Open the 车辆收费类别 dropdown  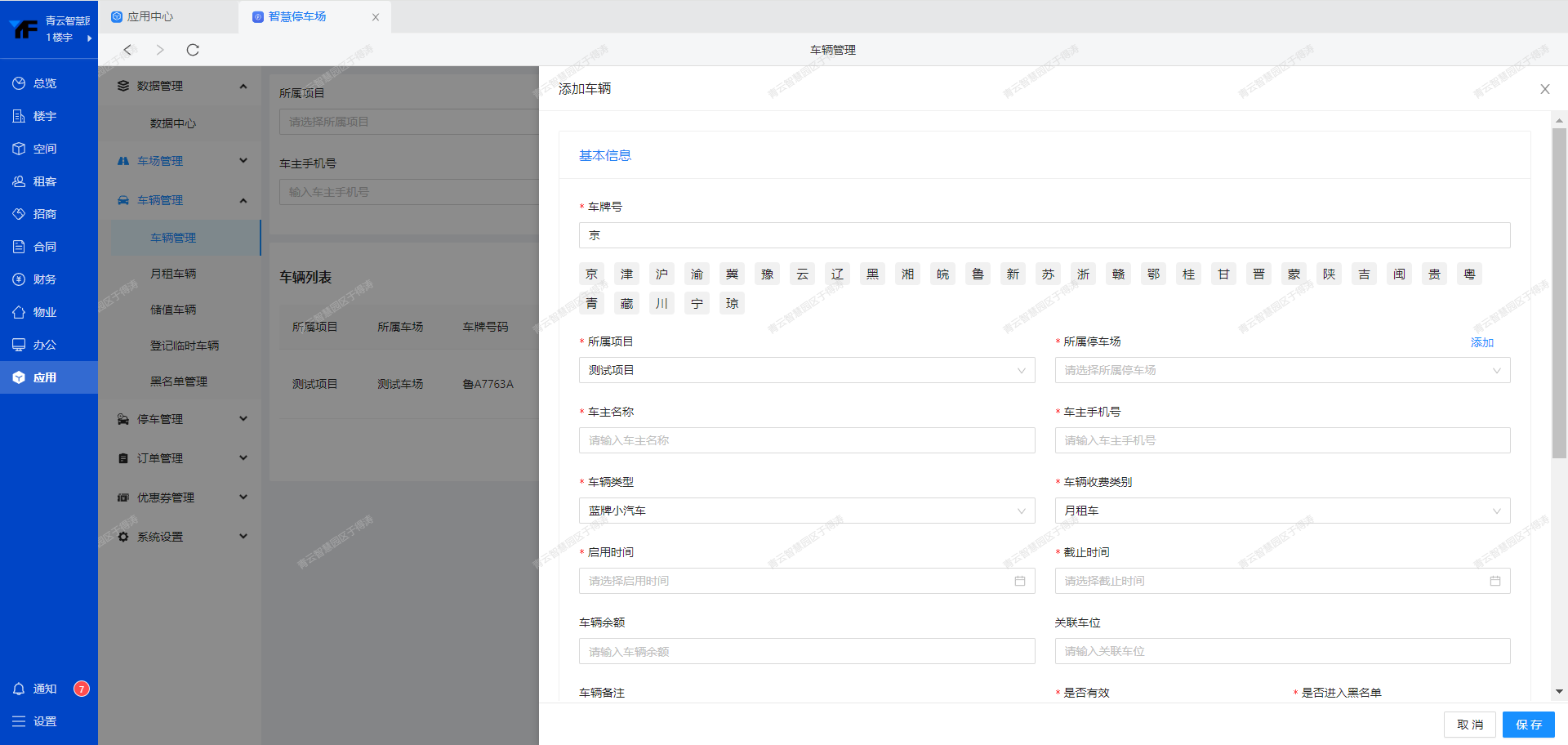(1281, 511)
